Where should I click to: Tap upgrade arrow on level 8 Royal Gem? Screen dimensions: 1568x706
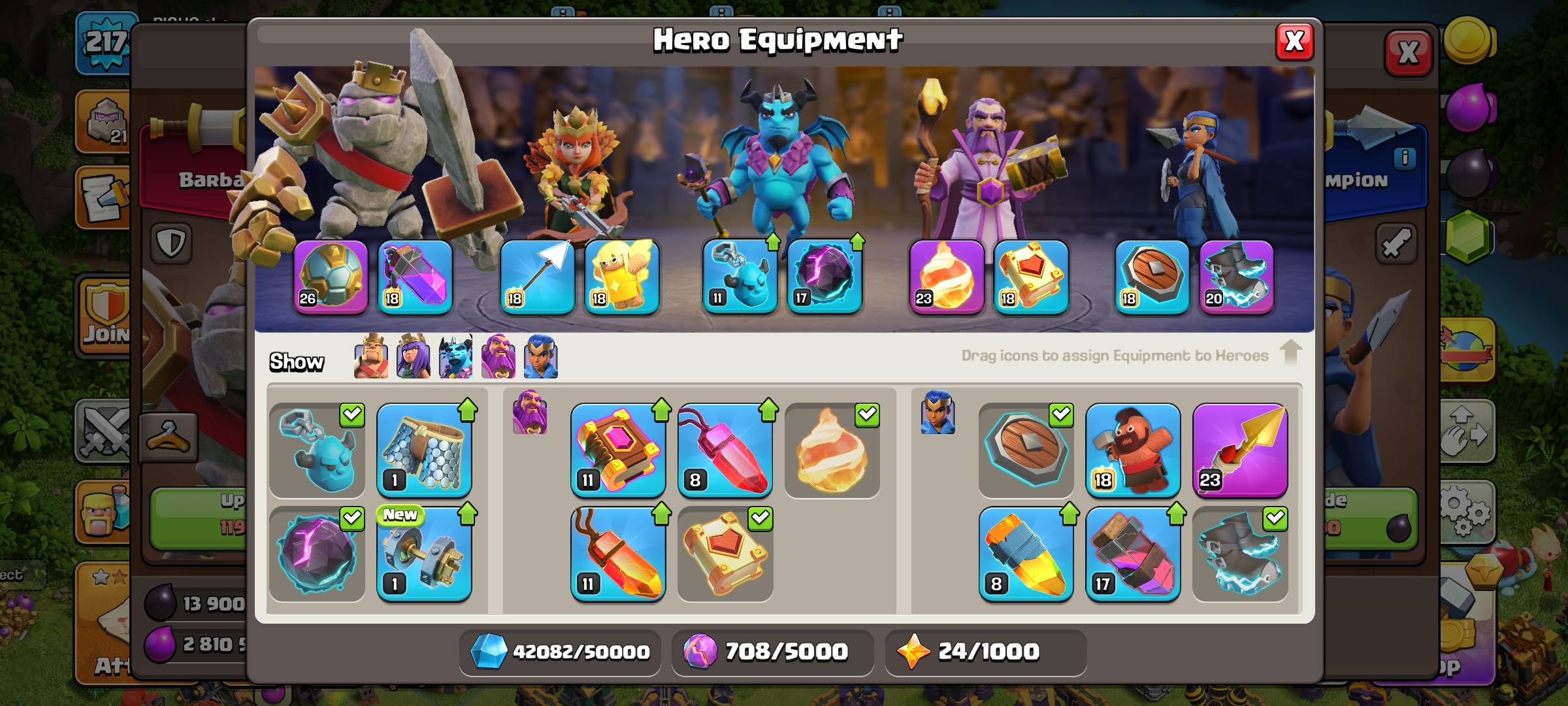1069,514
